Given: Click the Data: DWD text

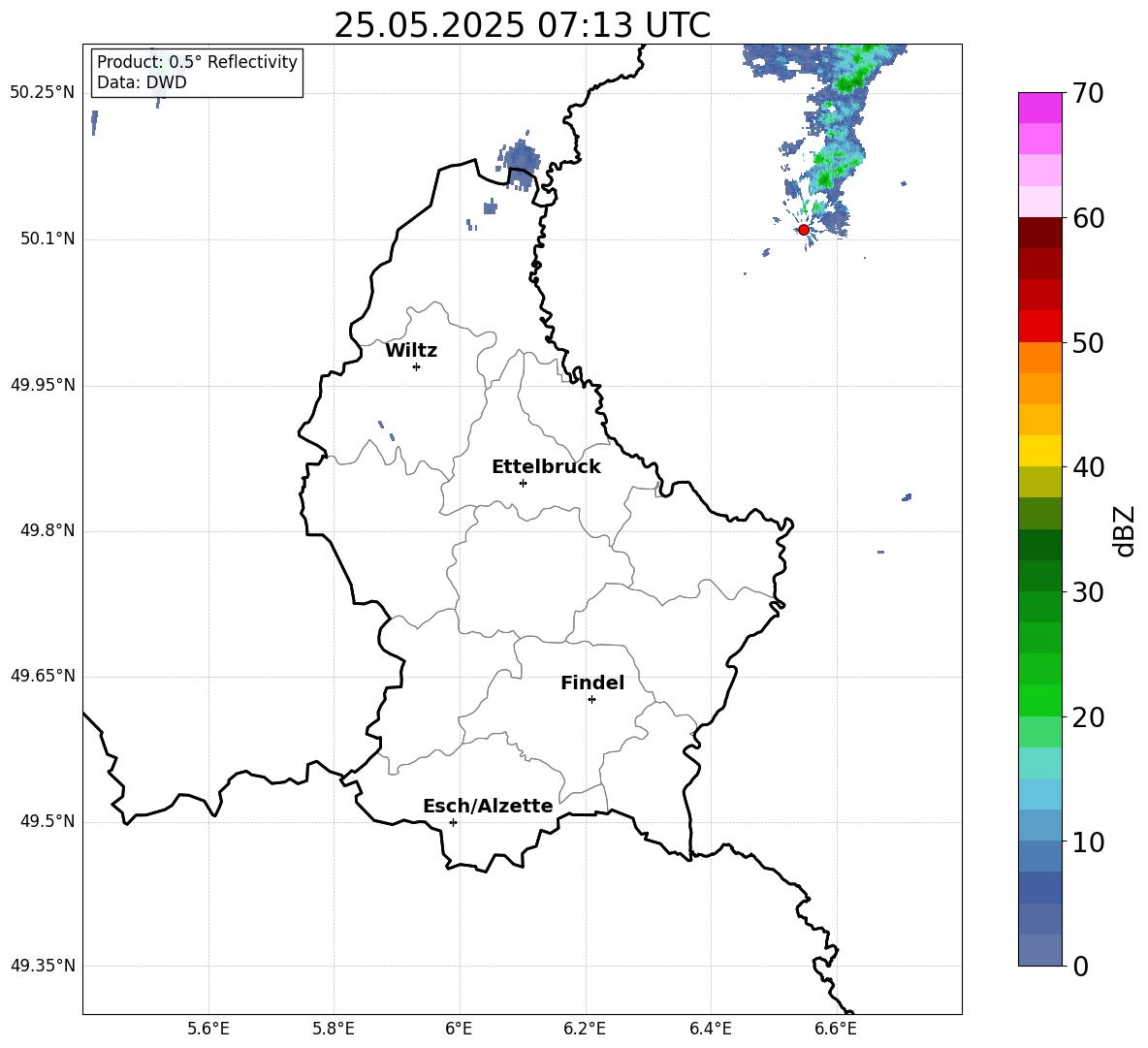Looking at the screenshot, I should point(142,82).
